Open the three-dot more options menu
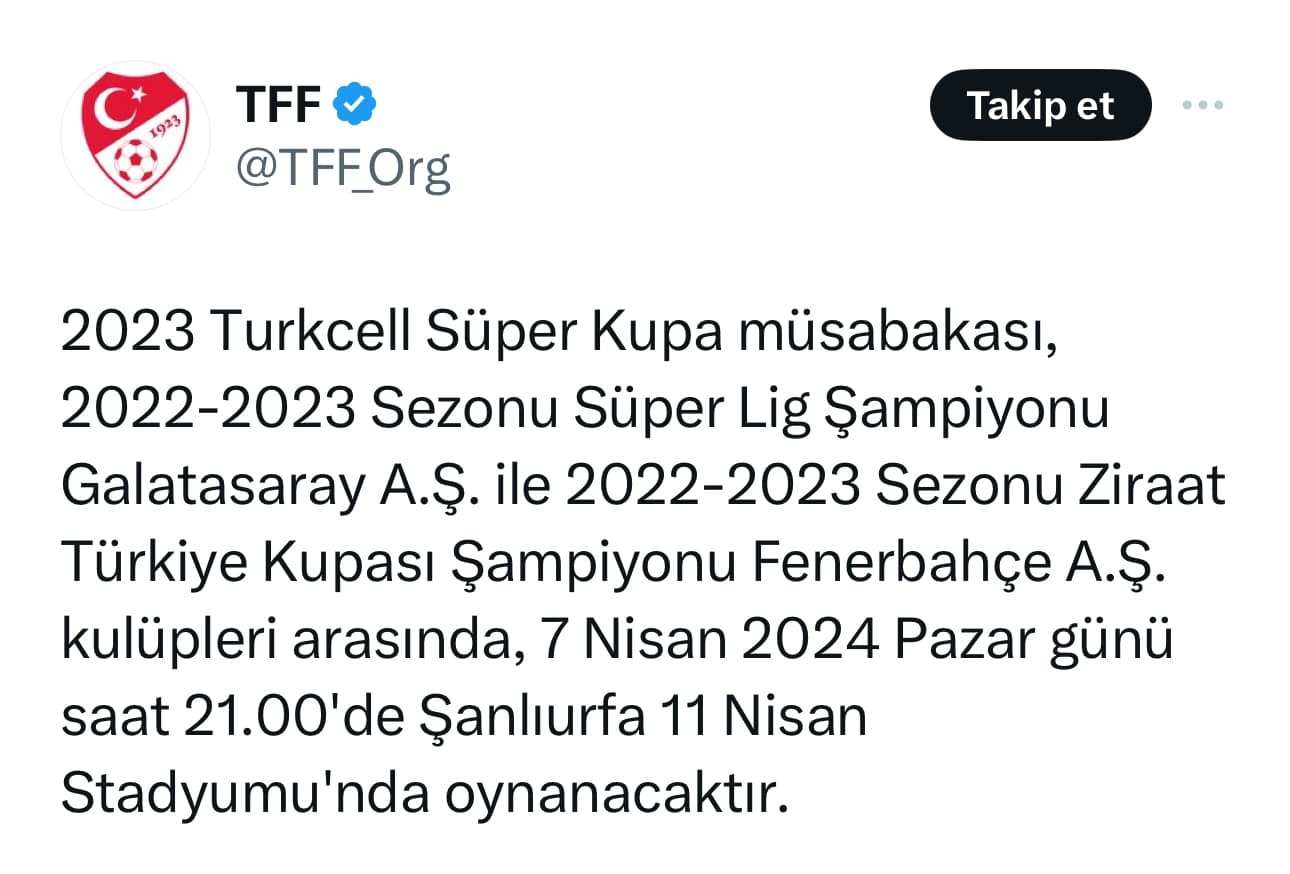Image resolution: width=1290 pixels, height=874 pixels. click(x=1202, y=104)
